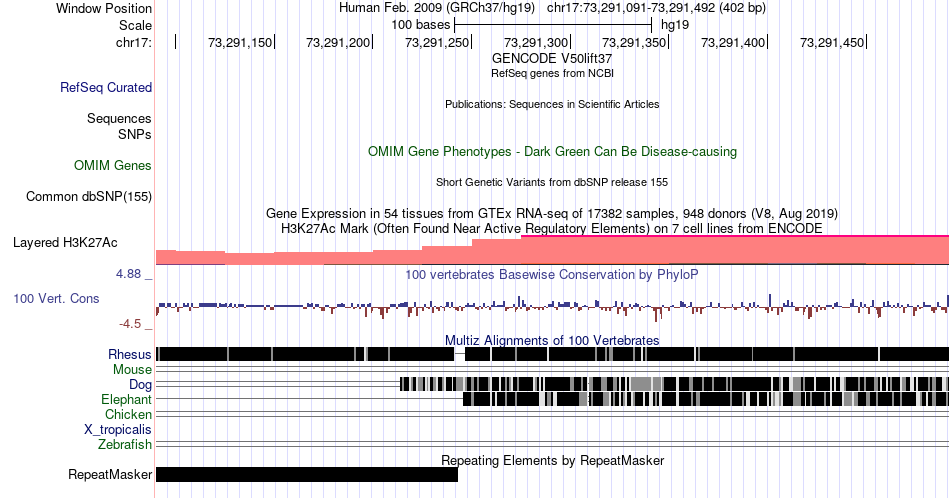
Task: Click the 73,291,300 ruler position
Action: 536,42
